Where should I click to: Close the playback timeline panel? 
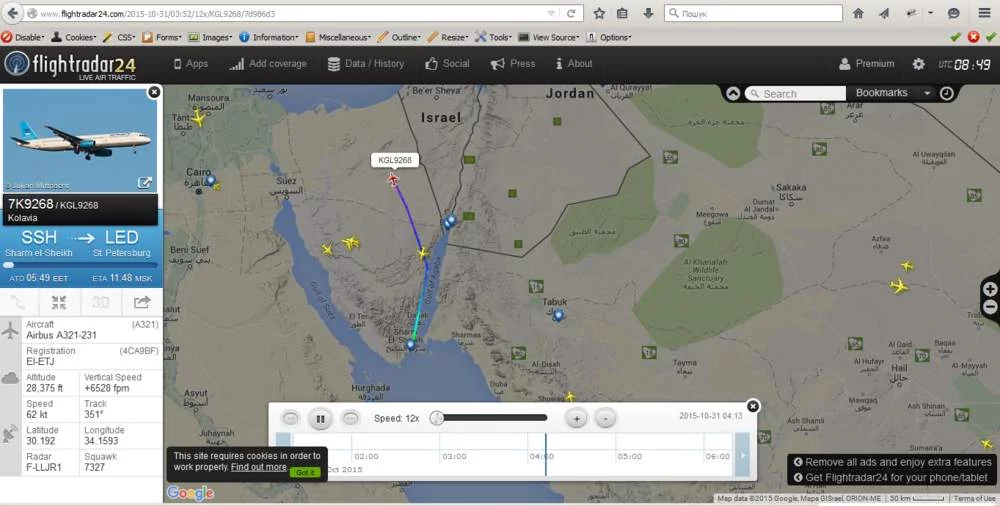[x=753, y=406]
